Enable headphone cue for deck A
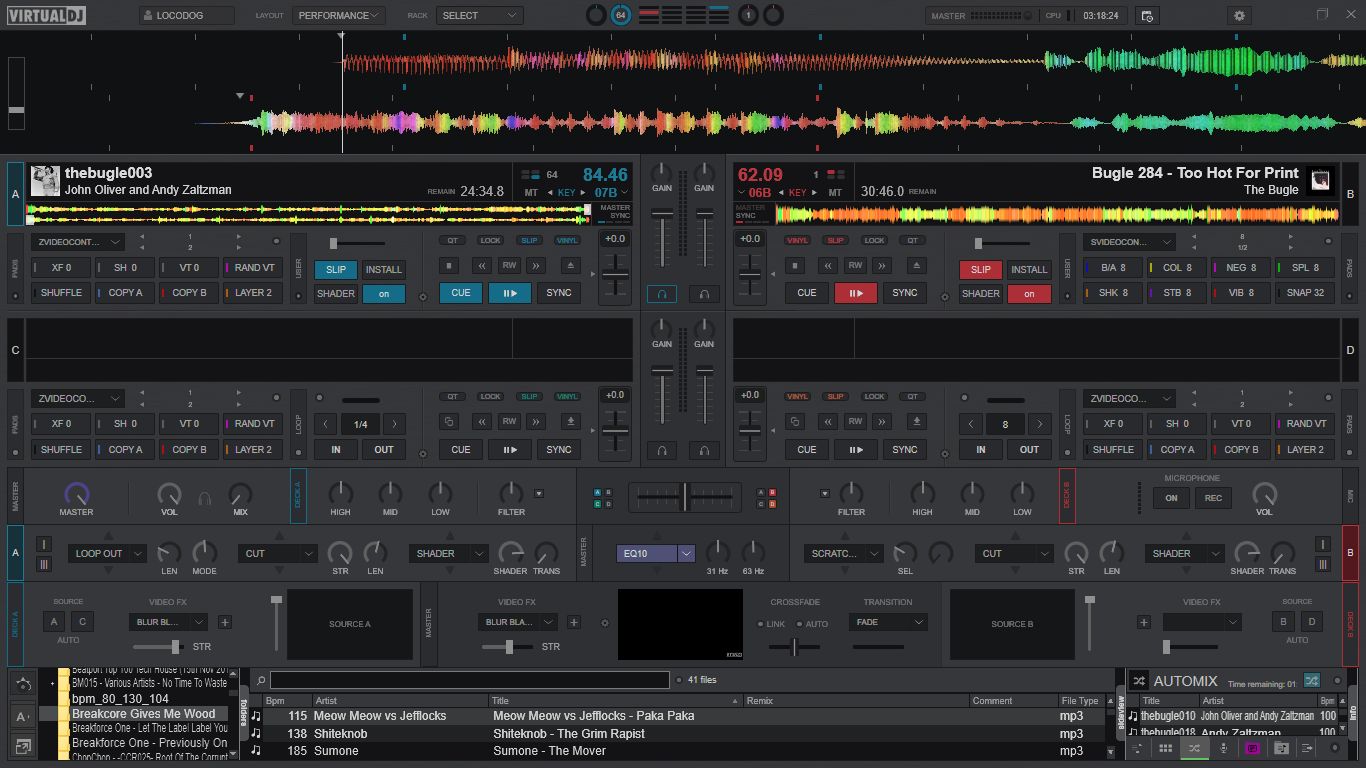This screenshot has width=1366, height=768. point(662,294)
